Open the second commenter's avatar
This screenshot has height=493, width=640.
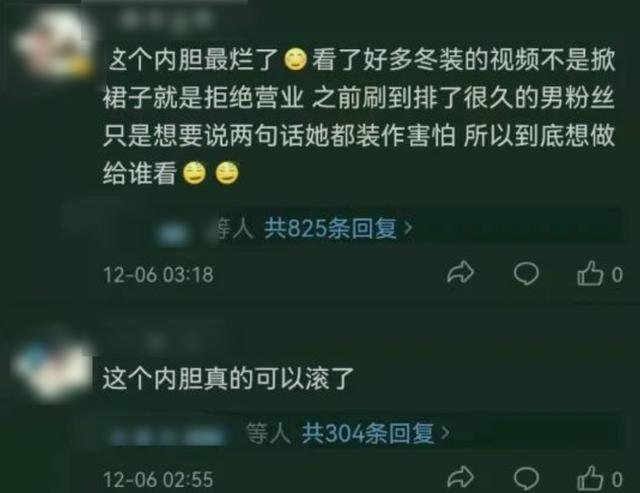pyautogui.click(x=52, y=369)
